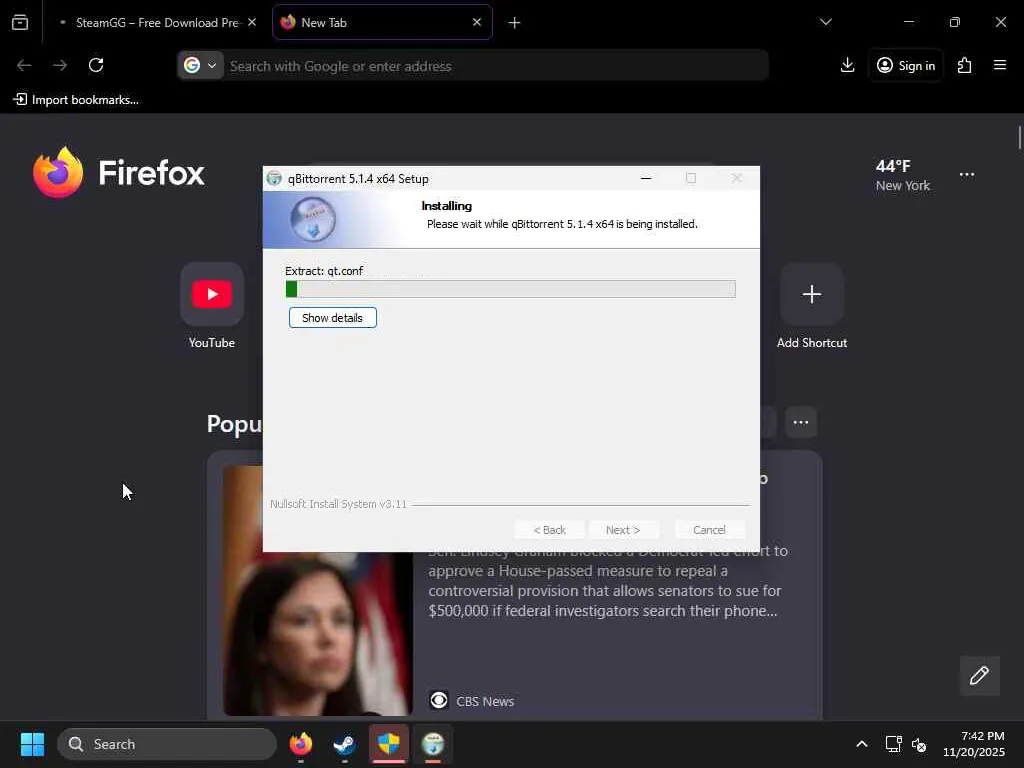Click 'Nullsoft Install System v3.11' text
This screenshot has width=1024, height=768.
(x=338, y=504)
